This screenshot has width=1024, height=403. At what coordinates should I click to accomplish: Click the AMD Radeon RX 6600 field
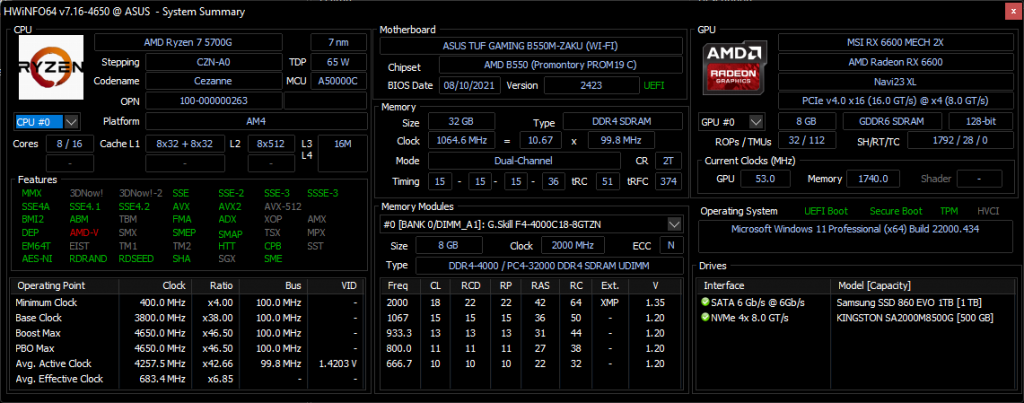tap(895, 63)
